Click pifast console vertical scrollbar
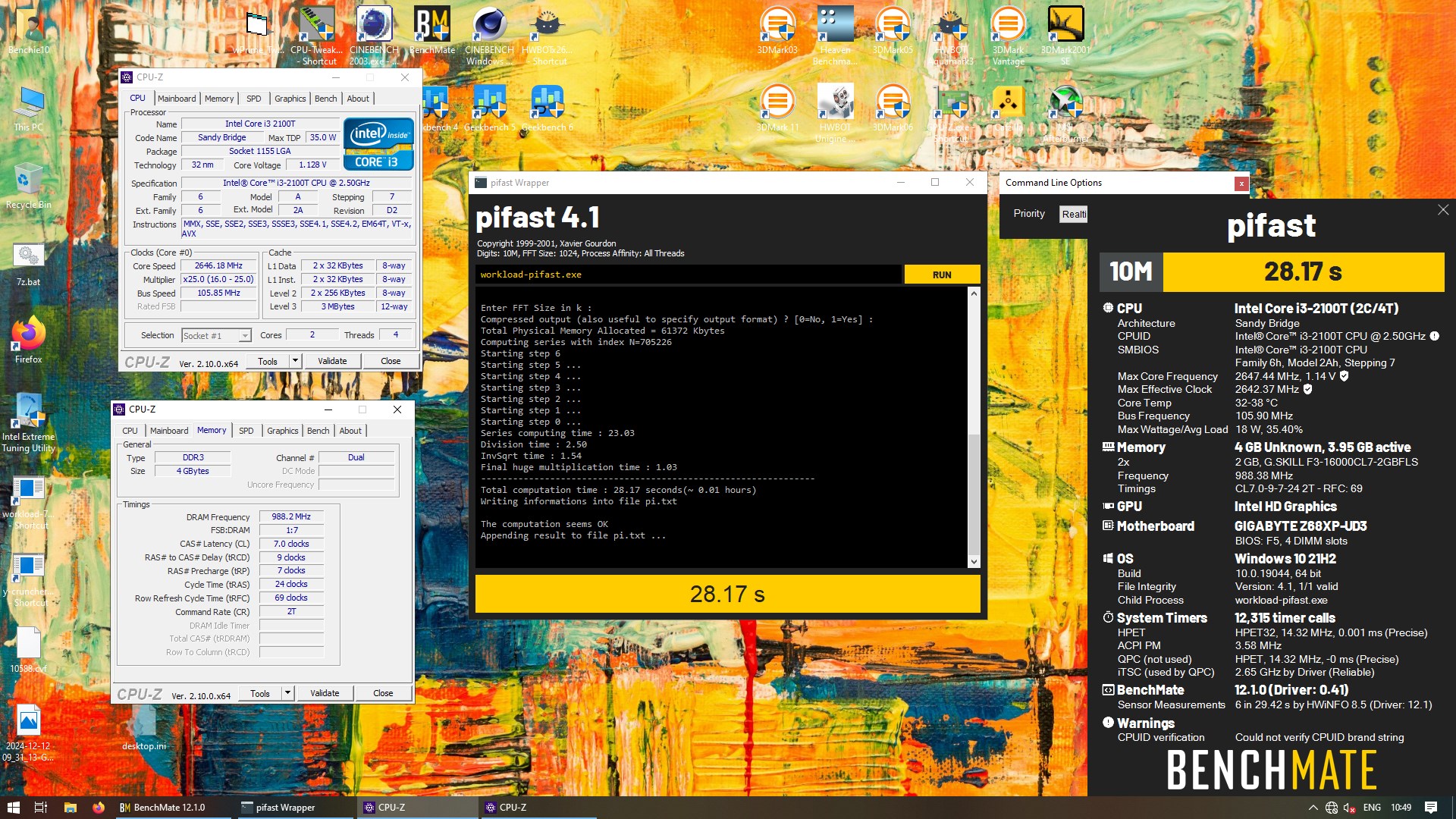 (x=974, y=427)
